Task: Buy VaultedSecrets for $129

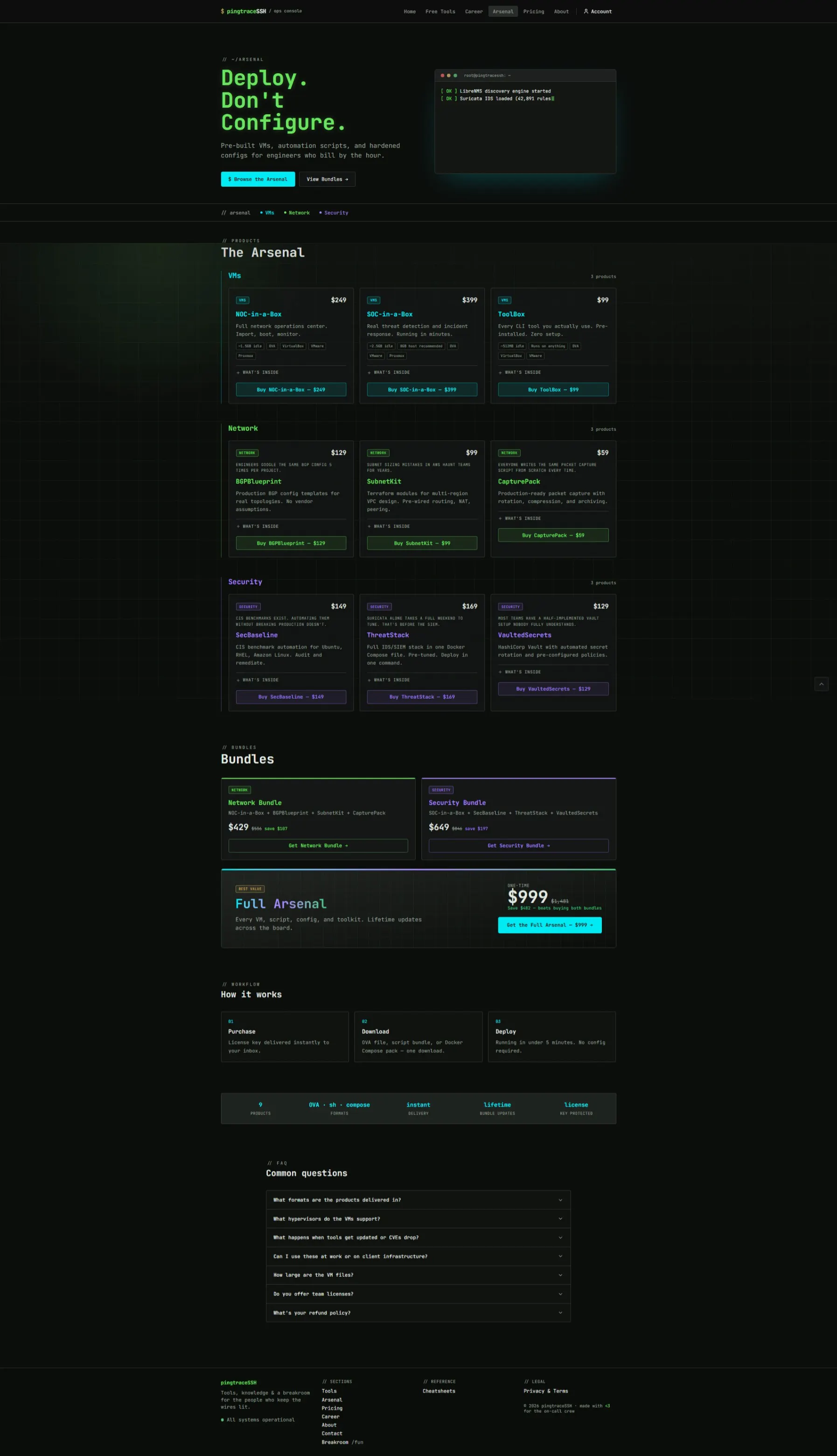Action: [x=553, y=689]
